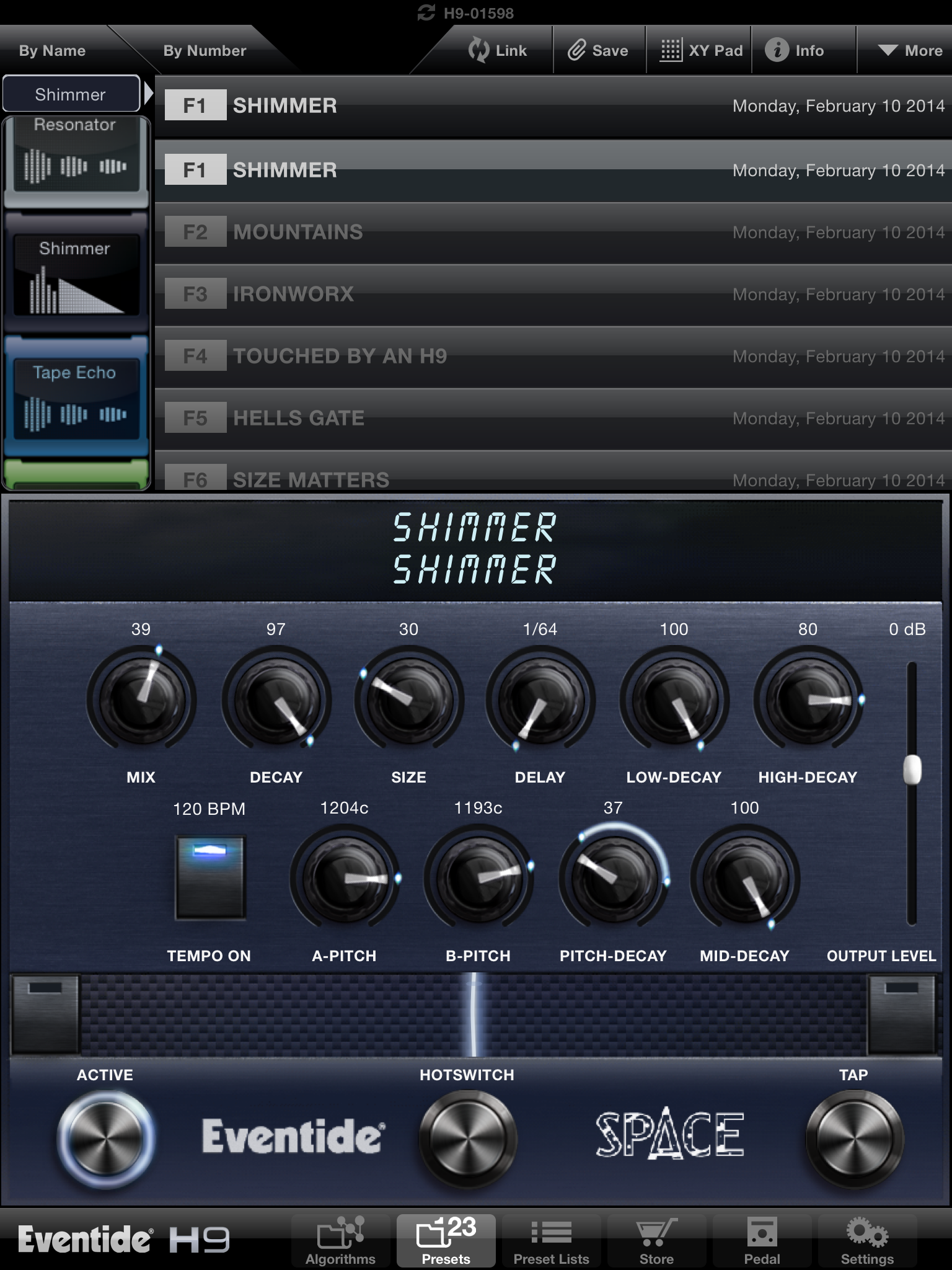Select the F3 IRONWORX preset

coord(553,295)
